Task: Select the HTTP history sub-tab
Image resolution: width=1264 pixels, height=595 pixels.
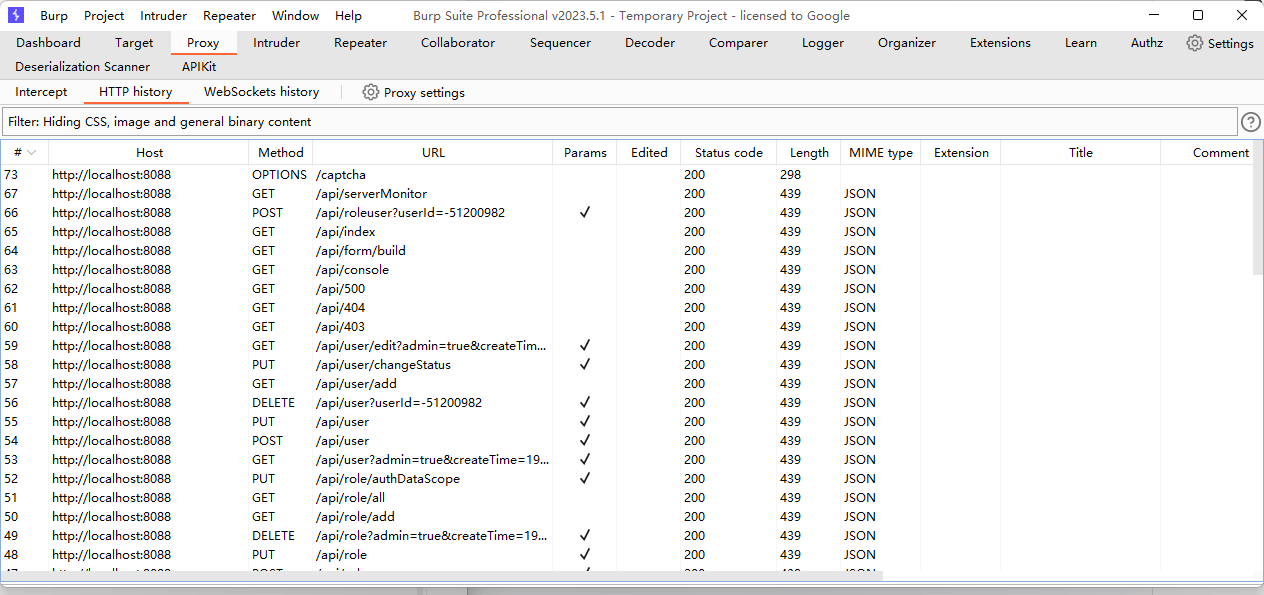Action: click(135, 92)
